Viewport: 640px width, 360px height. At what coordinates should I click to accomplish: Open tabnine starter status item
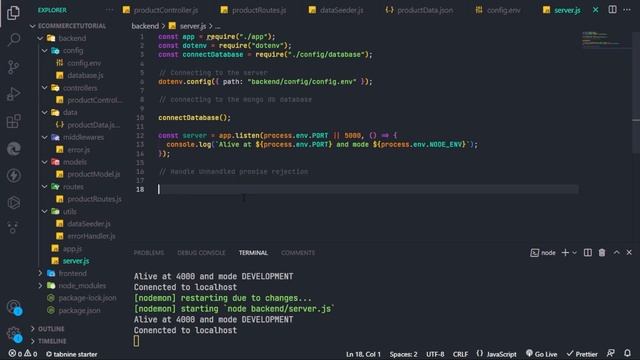(71, 354)
